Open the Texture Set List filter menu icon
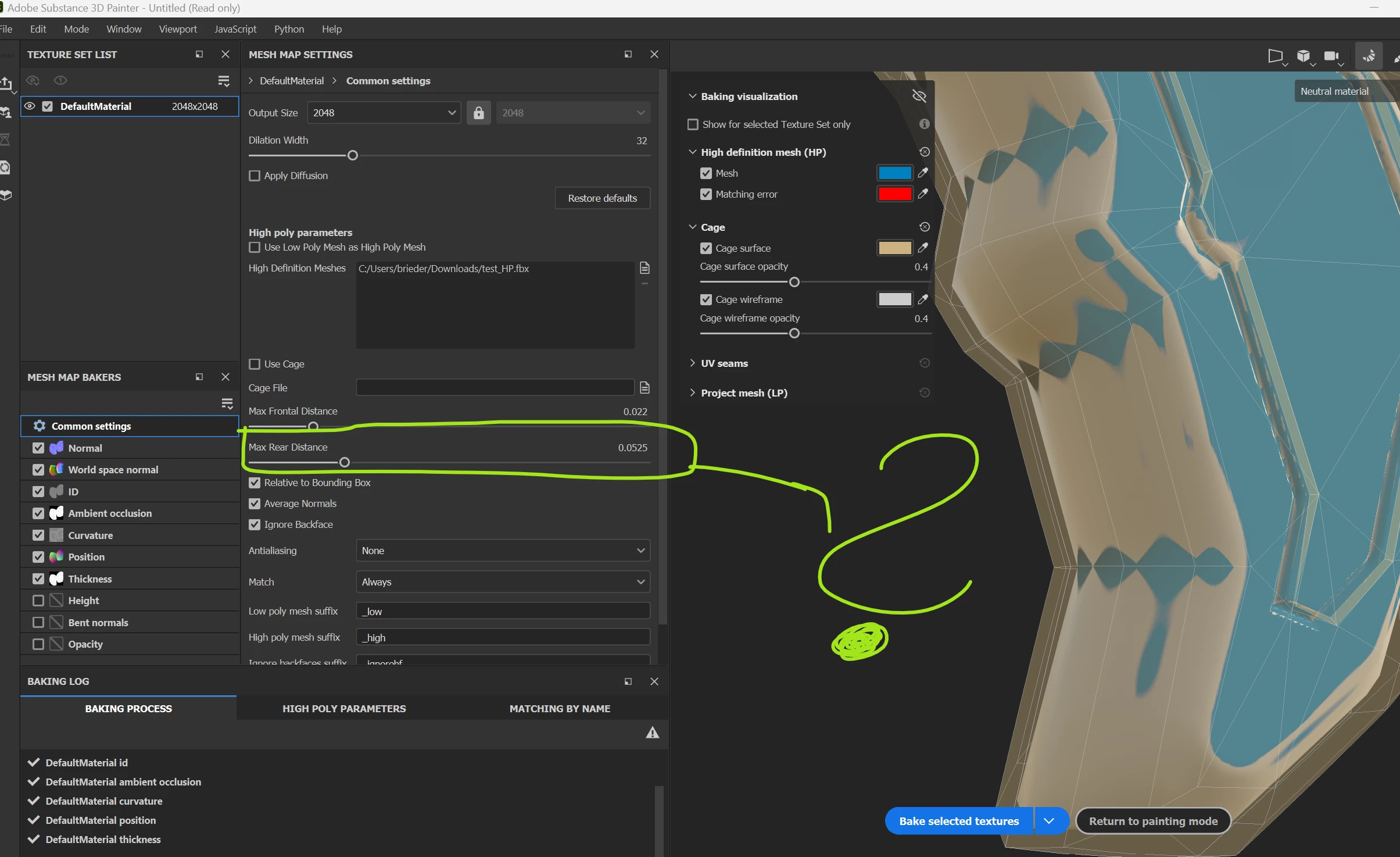This screenshot has height=857, width=1400. 224,81
